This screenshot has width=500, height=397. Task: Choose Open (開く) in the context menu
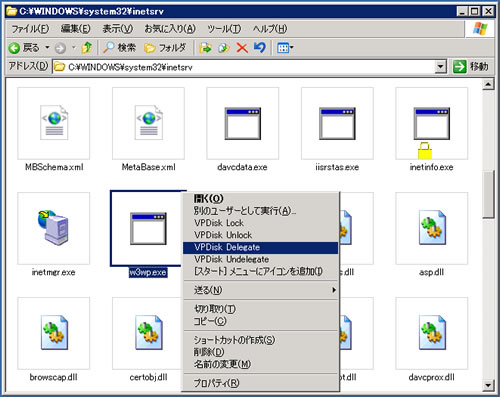point(260,199)
